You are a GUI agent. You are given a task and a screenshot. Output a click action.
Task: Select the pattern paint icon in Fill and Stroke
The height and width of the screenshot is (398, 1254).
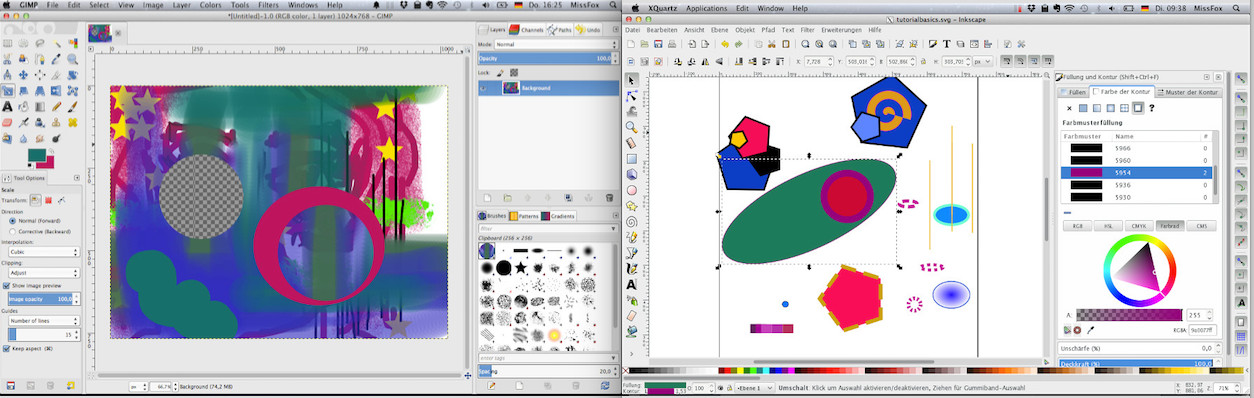[1124, 108]
